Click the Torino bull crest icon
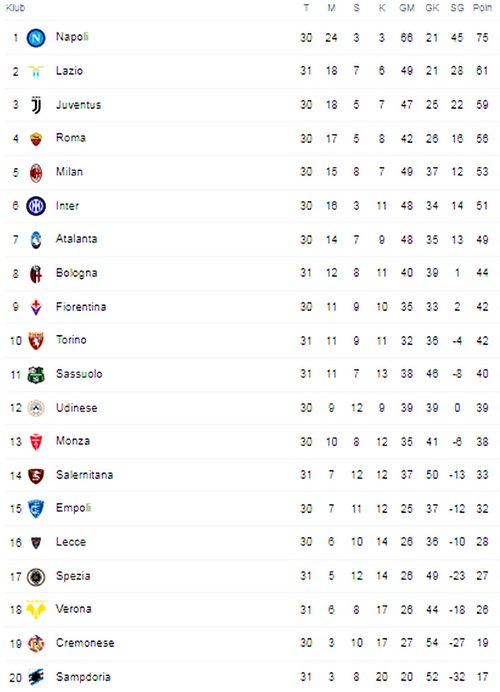This screenshot has width=500, height=692. pyautogui.click(x=36, y=341)
